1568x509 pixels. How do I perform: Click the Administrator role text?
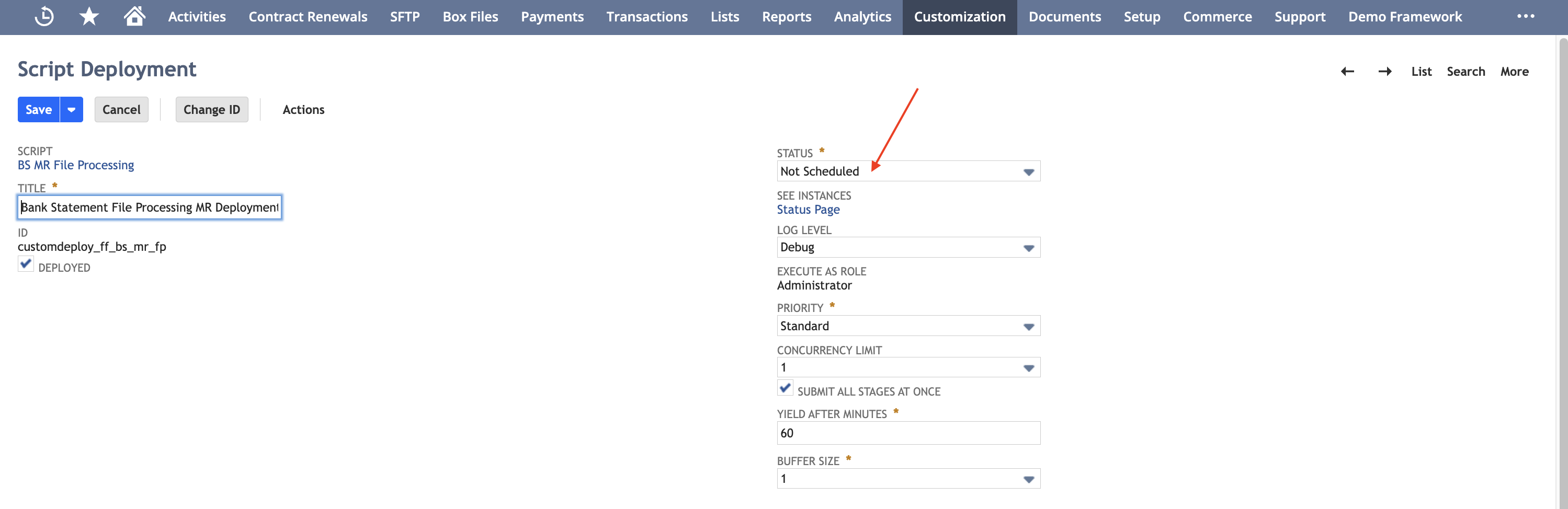814,286
